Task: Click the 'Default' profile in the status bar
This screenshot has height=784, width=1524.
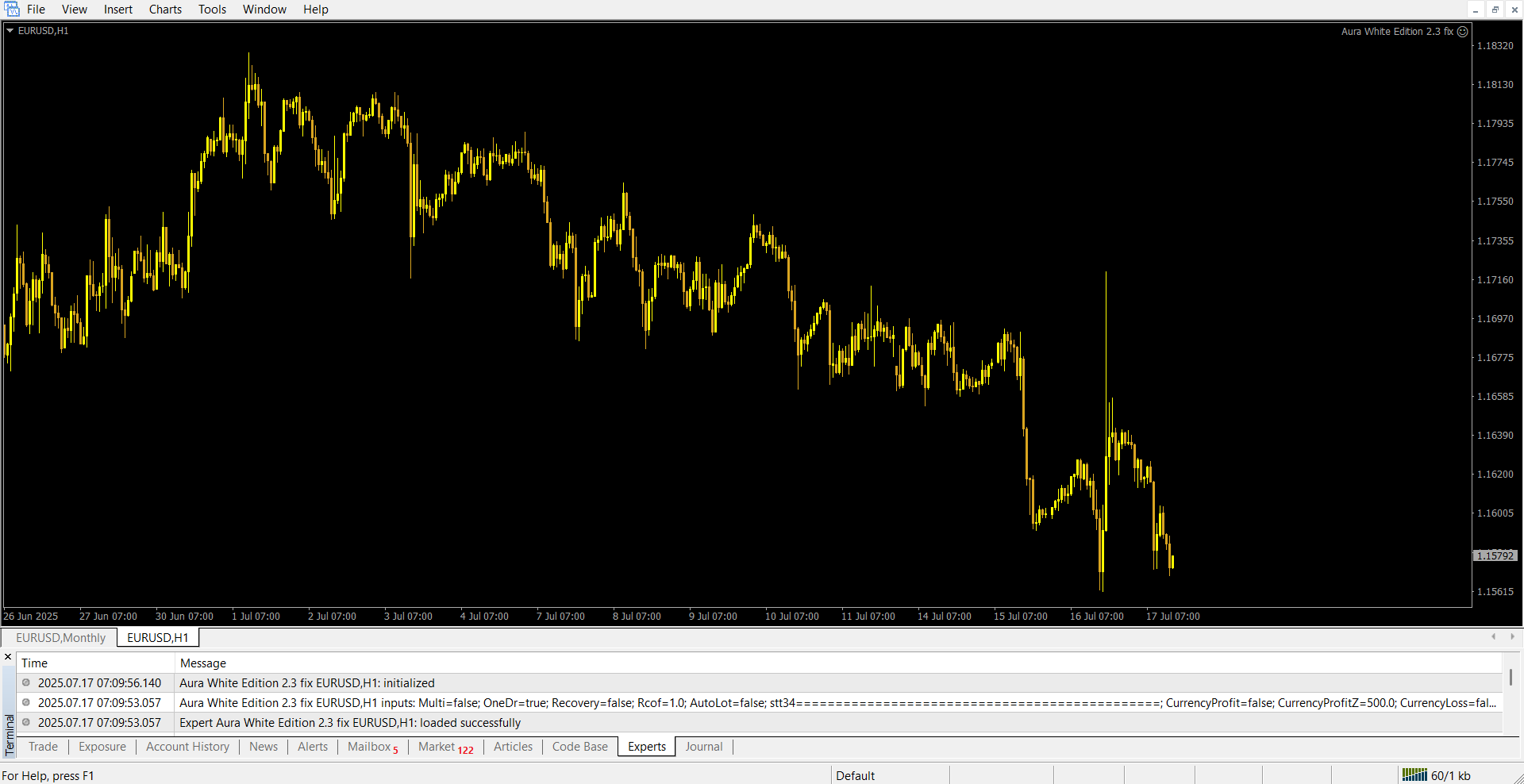Action: coord(855,775)
